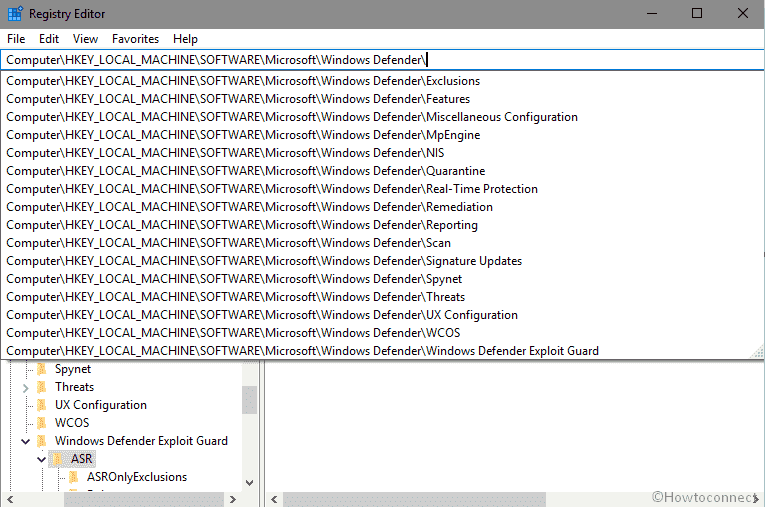The width and height of the screenshot is (765, 507).
Task: Select the Scan path suggestion
Action: click(x=382, y=243)
